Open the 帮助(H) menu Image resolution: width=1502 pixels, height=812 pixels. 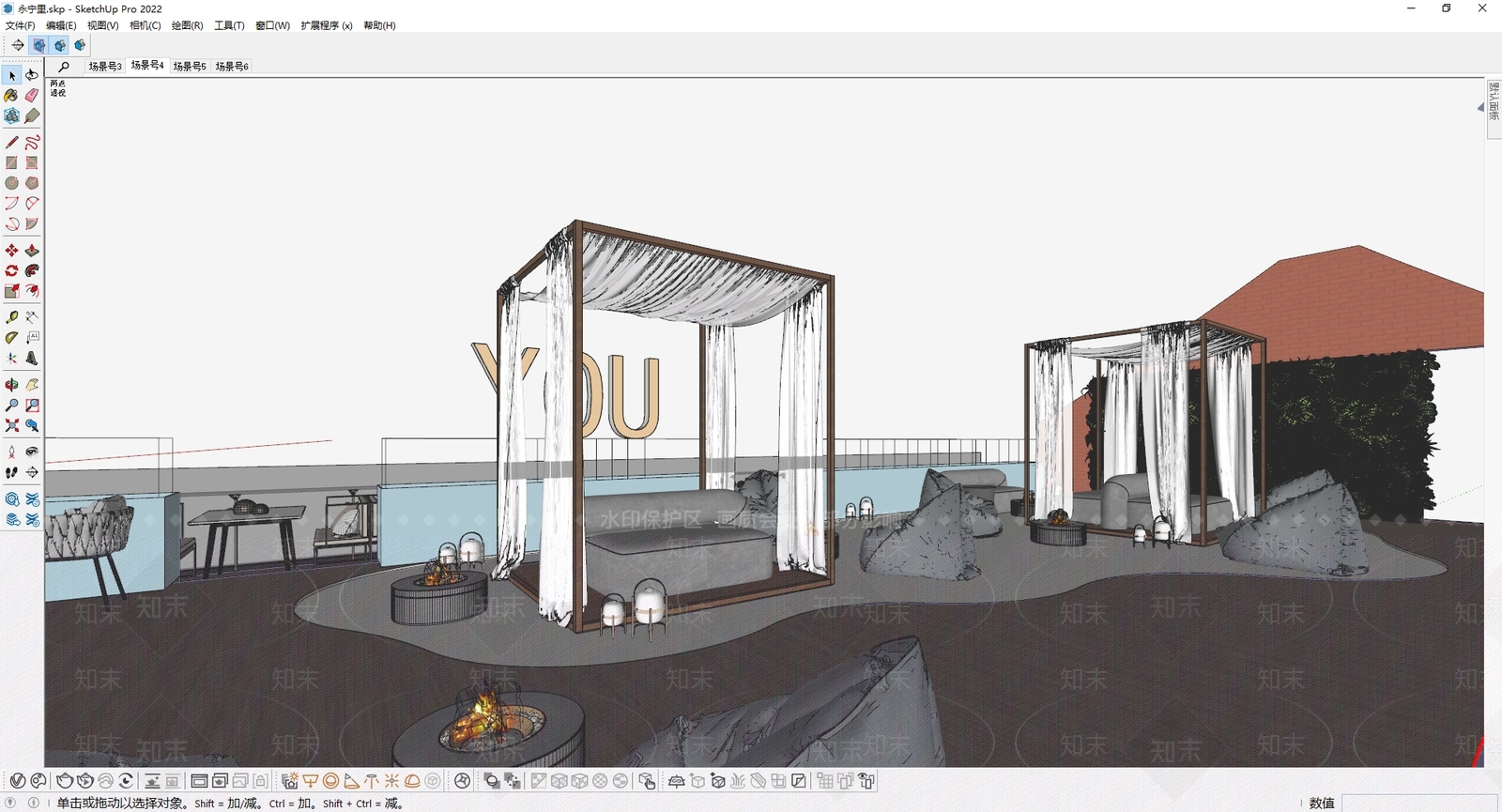(379, 25)
